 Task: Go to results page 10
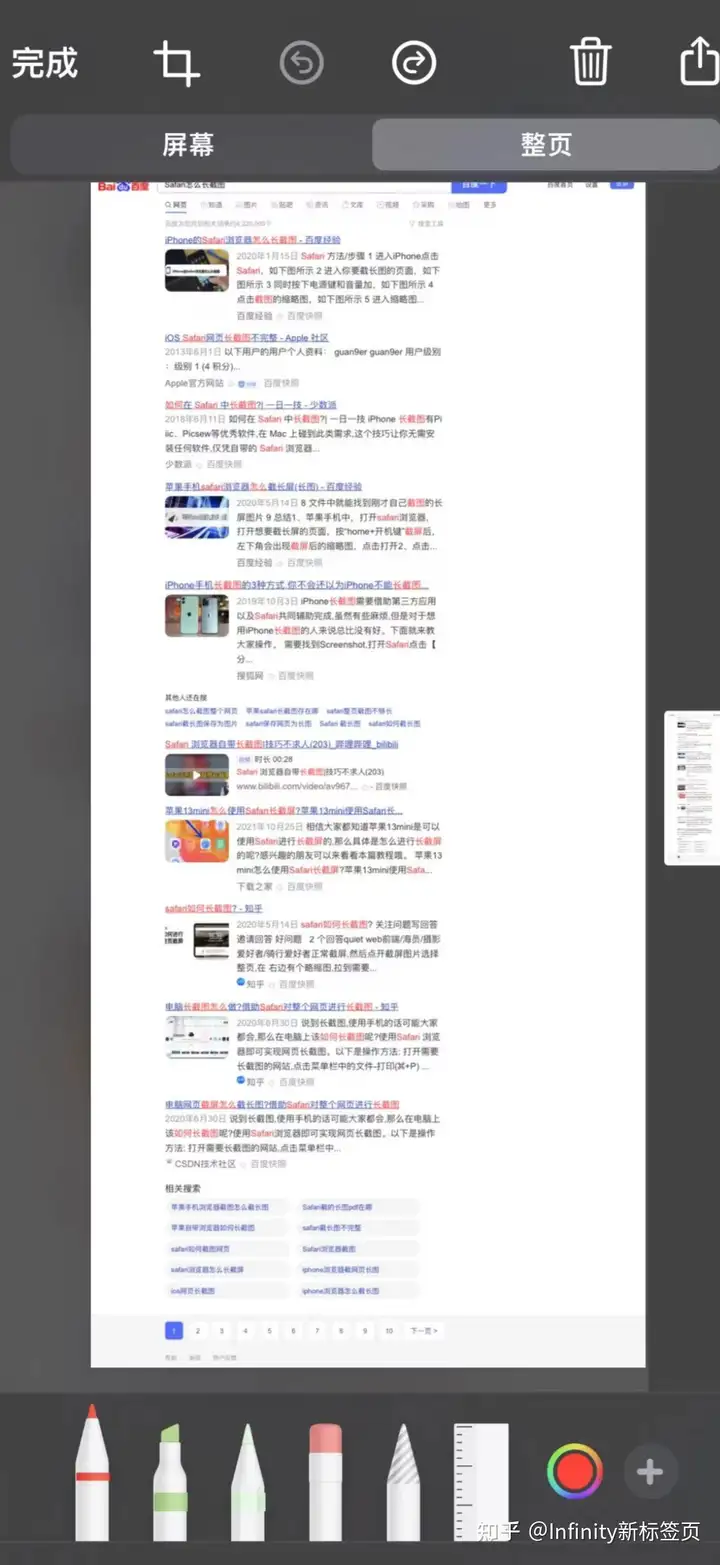point(389,1331)
